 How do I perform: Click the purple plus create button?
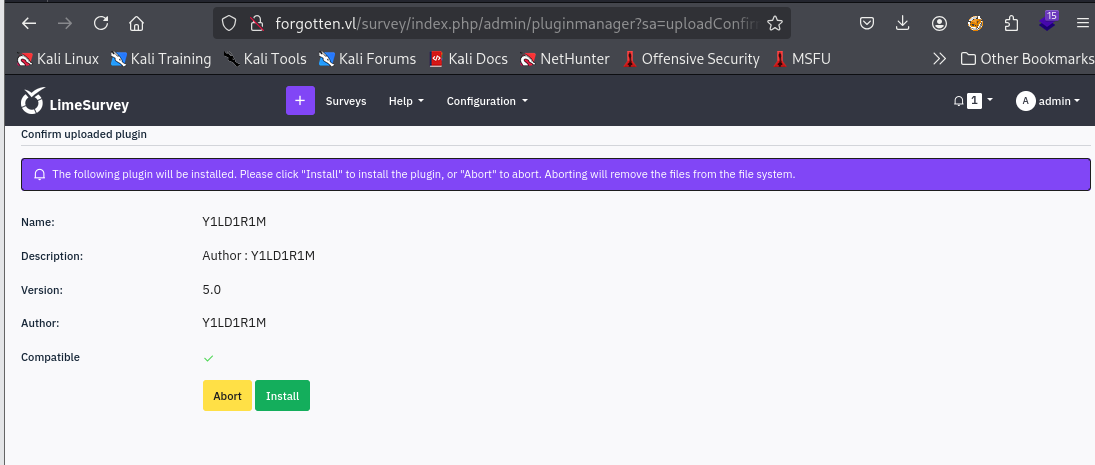300,101
